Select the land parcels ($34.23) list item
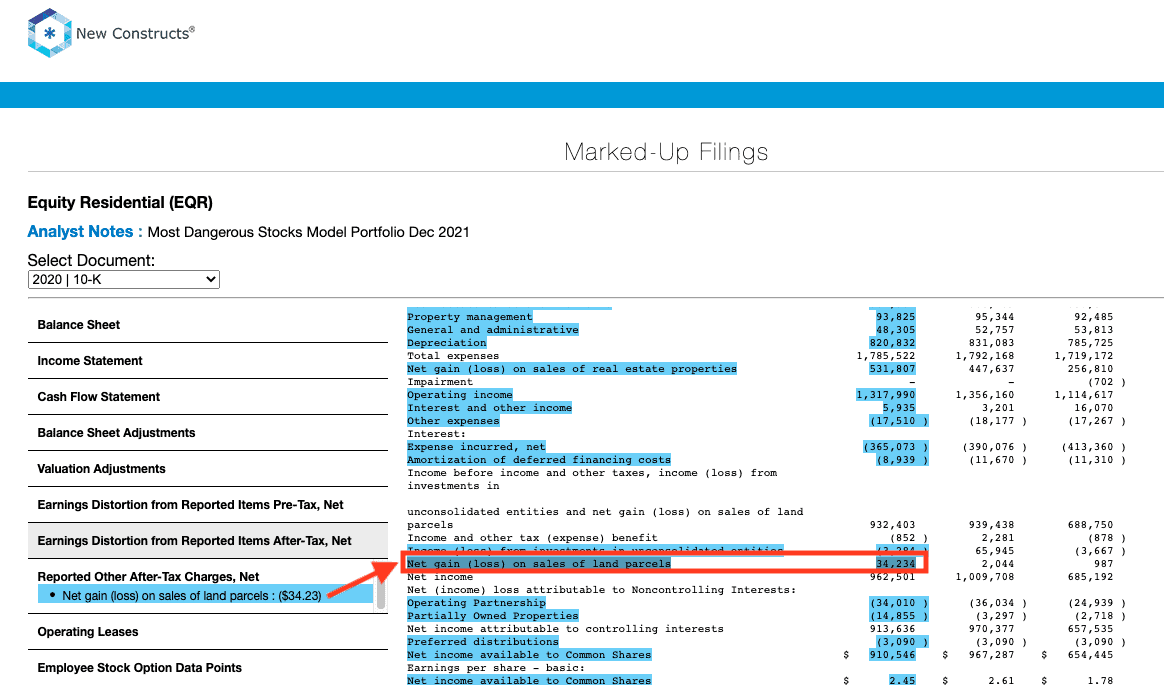Image resolution: width=1164 pixels, height=685 pixels. pos(205,595)
